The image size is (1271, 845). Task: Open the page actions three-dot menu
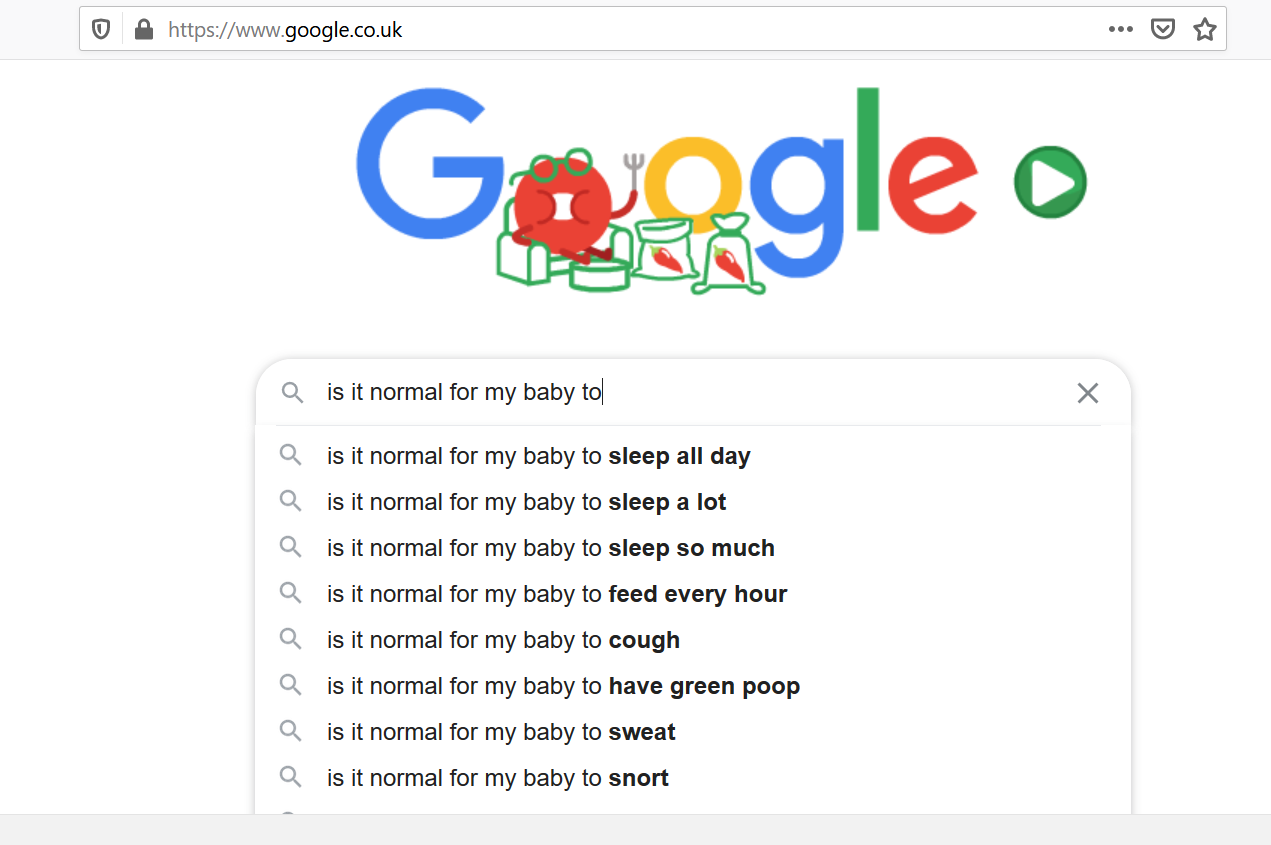pos(1120,30)
